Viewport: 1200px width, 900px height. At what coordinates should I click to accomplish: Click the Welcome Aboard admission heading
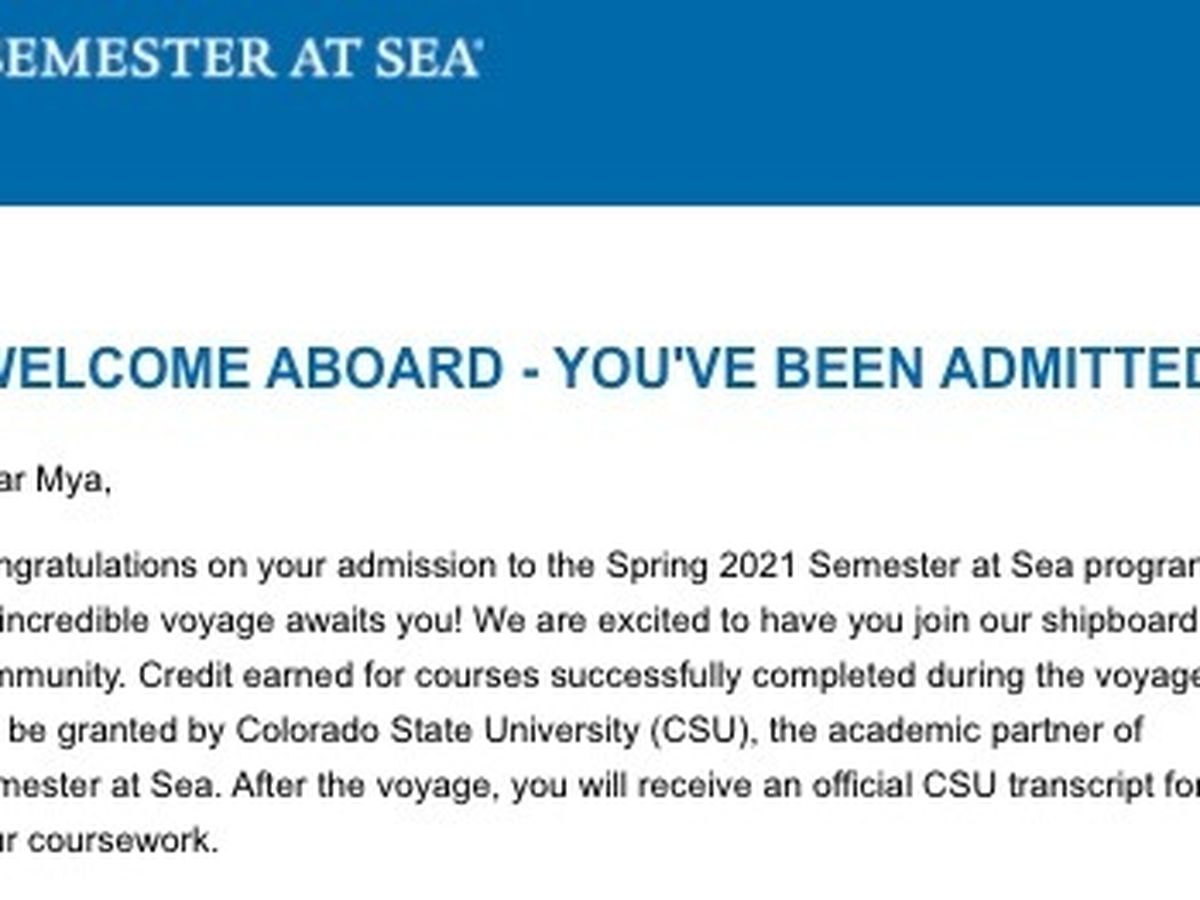[600, 369]
